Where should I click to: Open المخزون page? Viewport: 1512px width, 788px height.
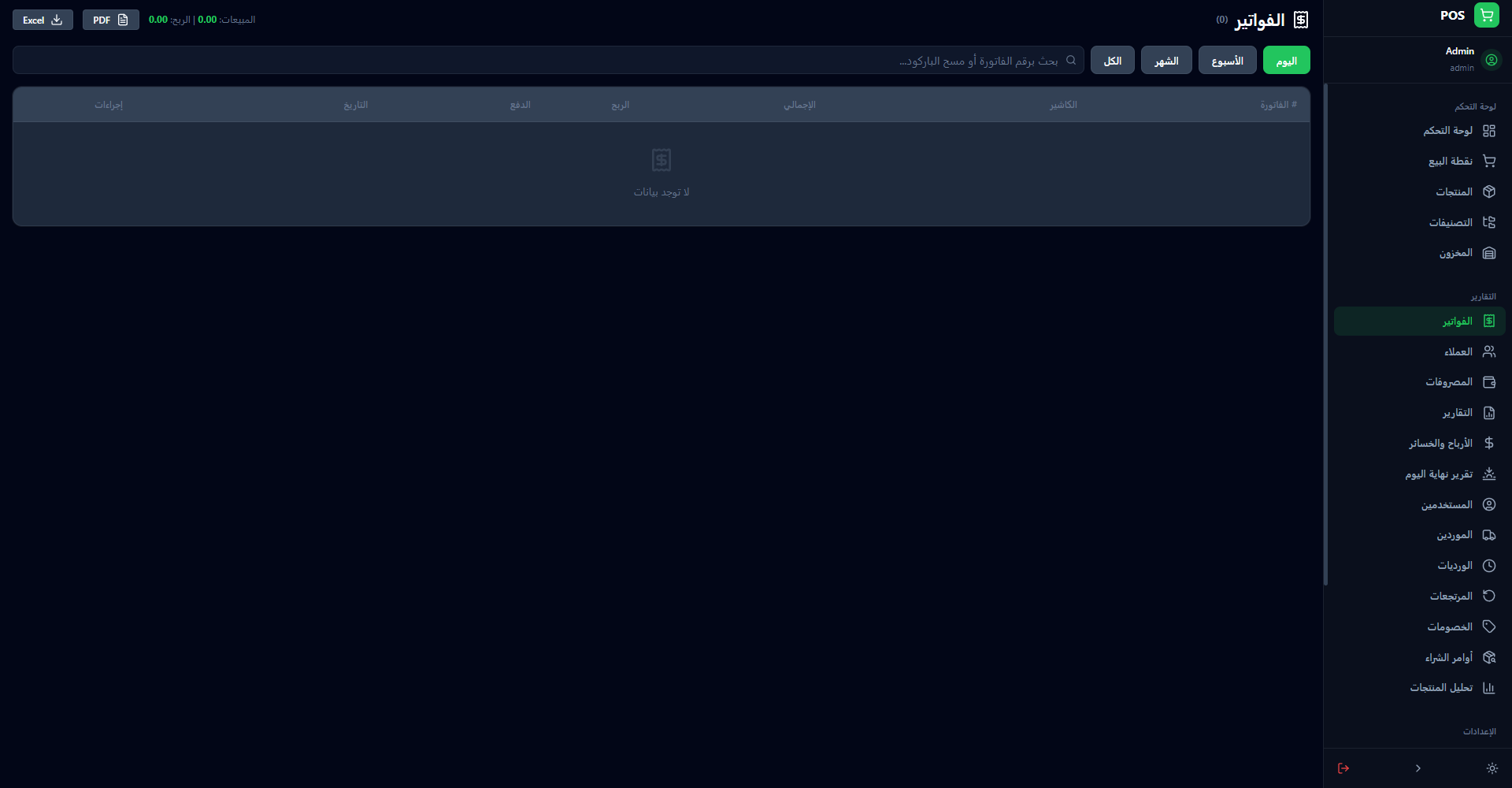[1420, 253]
